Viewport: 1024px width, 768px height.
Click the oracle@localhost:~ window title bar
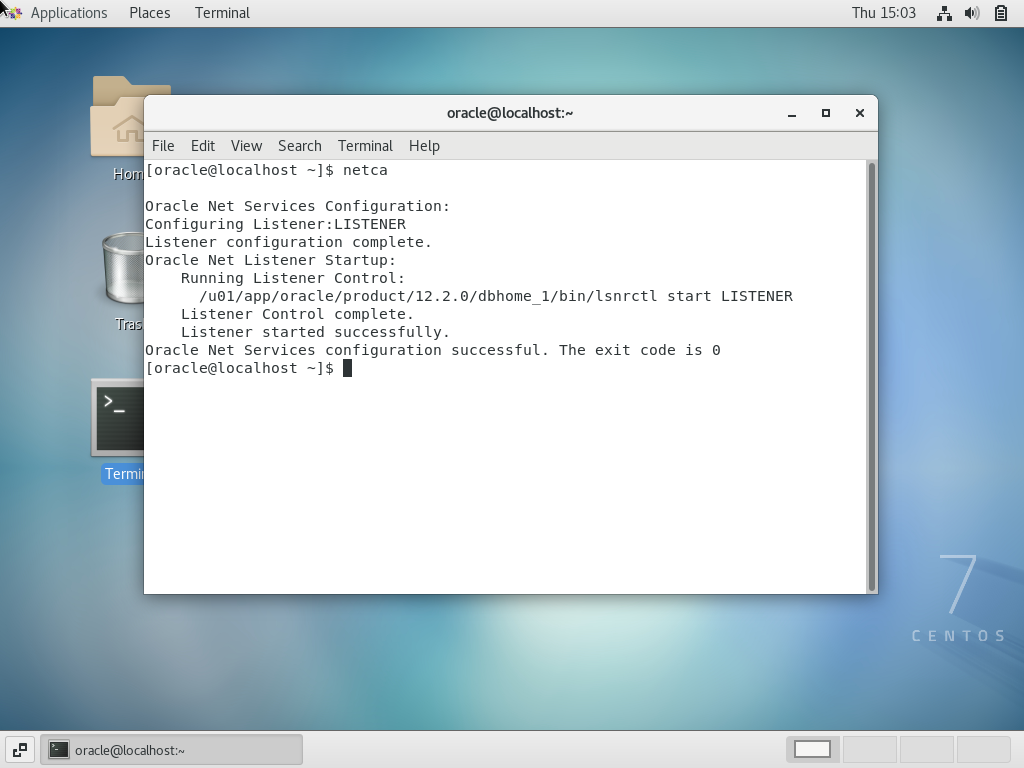pos(509,113)
